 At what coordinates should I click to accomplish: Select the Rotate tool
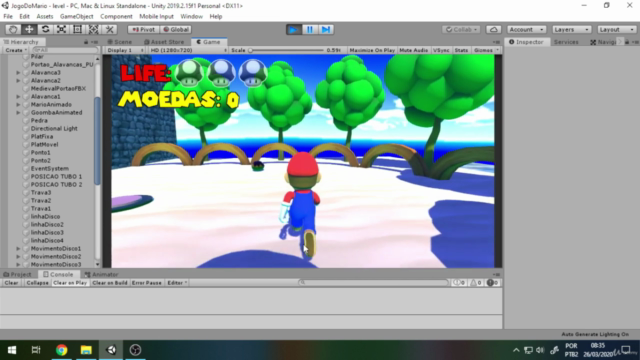pos(45,29)
